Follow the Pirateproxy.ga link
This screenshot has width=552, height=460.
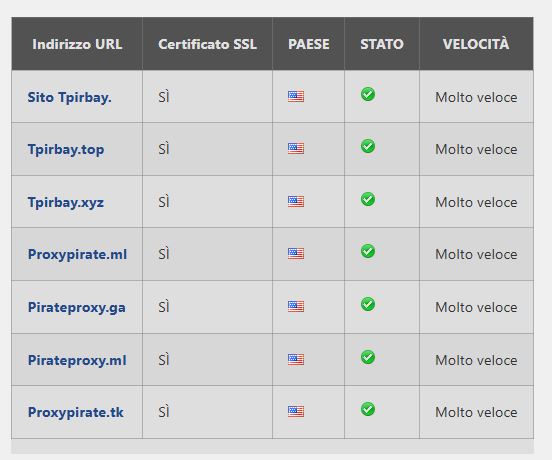click(x=76, y=307)
